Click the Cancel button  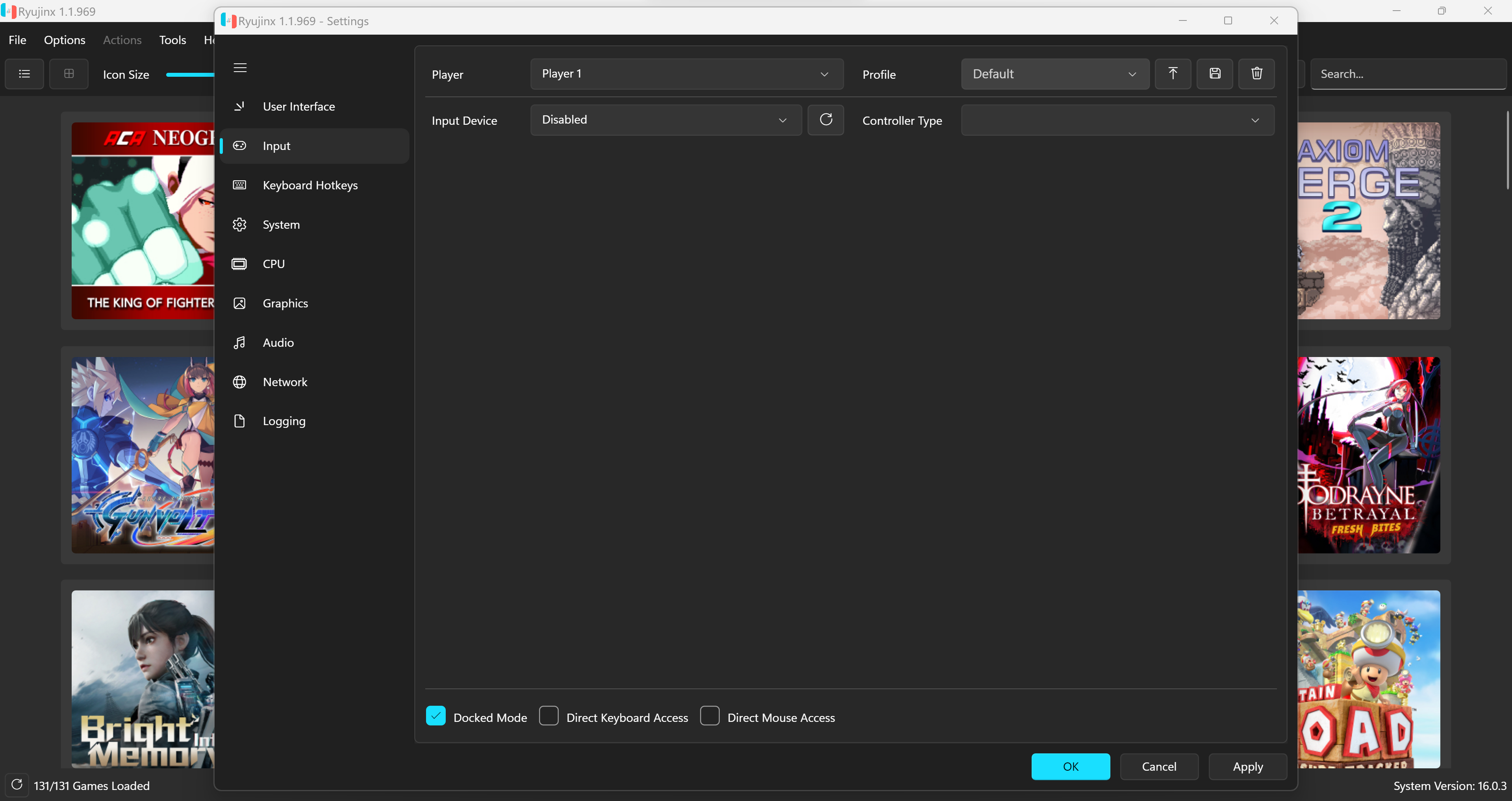[1159, 766]
